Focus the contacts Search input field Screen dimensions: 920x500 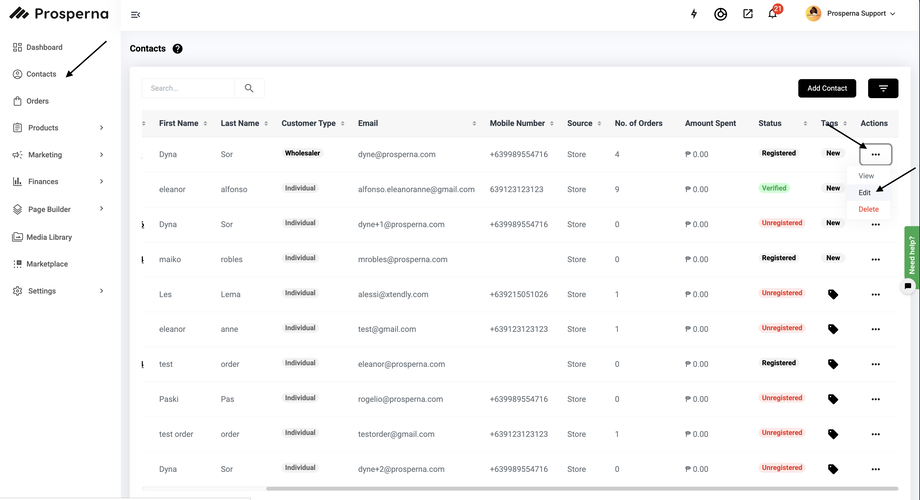coord(188,88)
